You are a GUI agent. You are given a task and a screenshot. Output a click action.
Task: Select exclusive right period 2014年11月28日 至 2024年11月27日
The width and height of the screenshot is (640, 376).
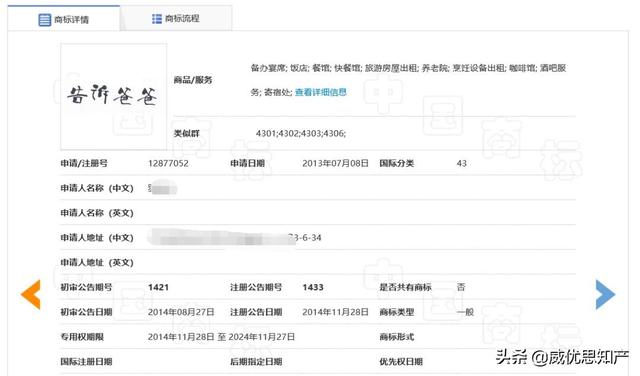221,337
